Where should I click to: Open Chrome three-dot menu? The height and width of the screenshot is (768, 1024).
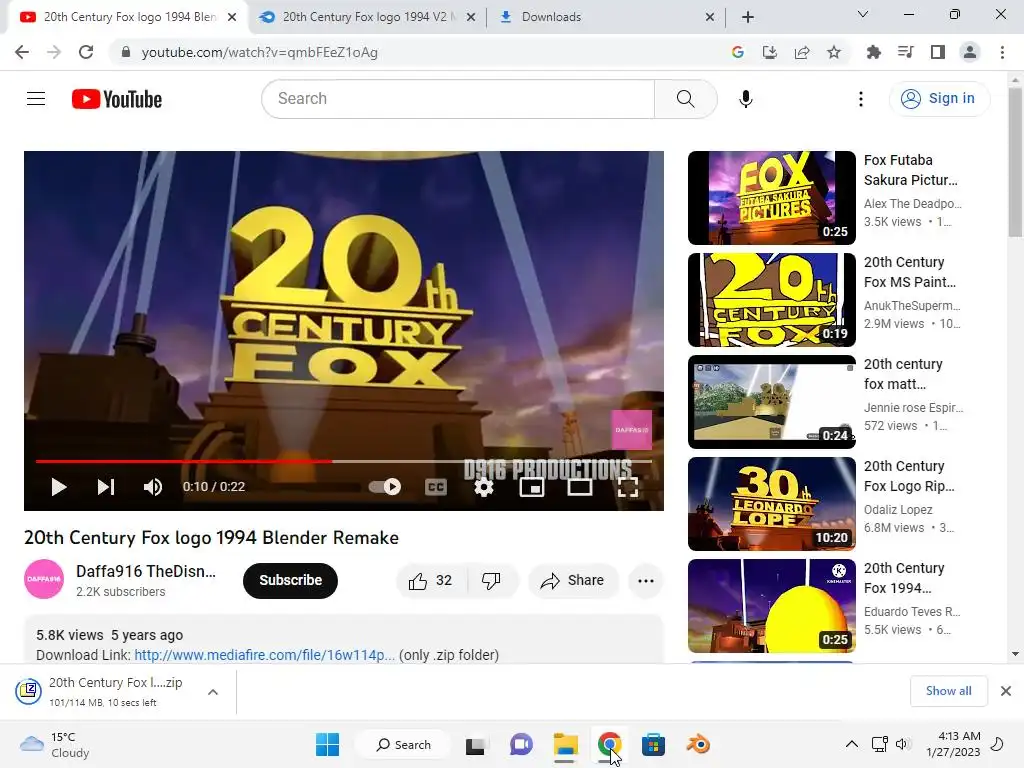point(1002,52)
